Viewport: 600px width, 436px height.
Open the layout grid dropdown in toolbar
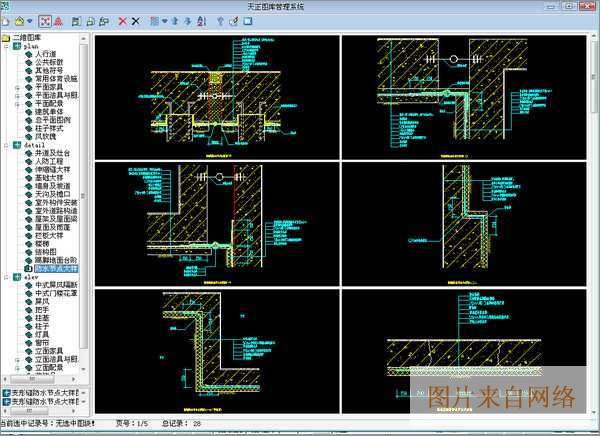coord(163,20)
